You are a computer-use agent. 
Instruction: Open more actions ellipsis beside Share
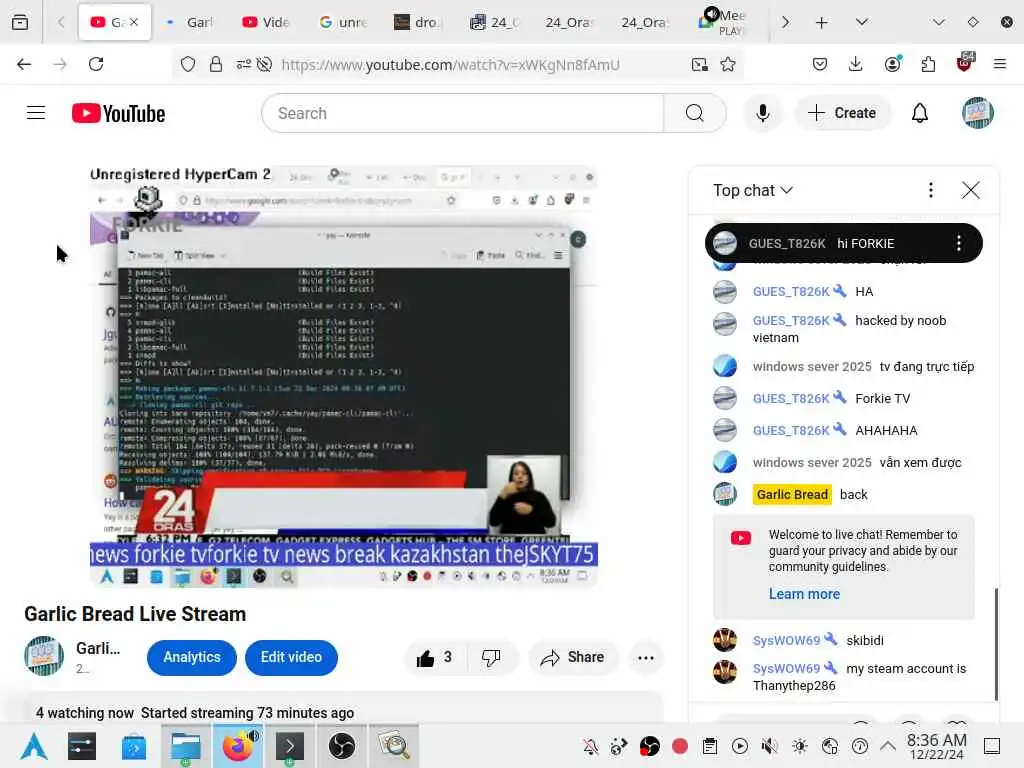[646, 658]
